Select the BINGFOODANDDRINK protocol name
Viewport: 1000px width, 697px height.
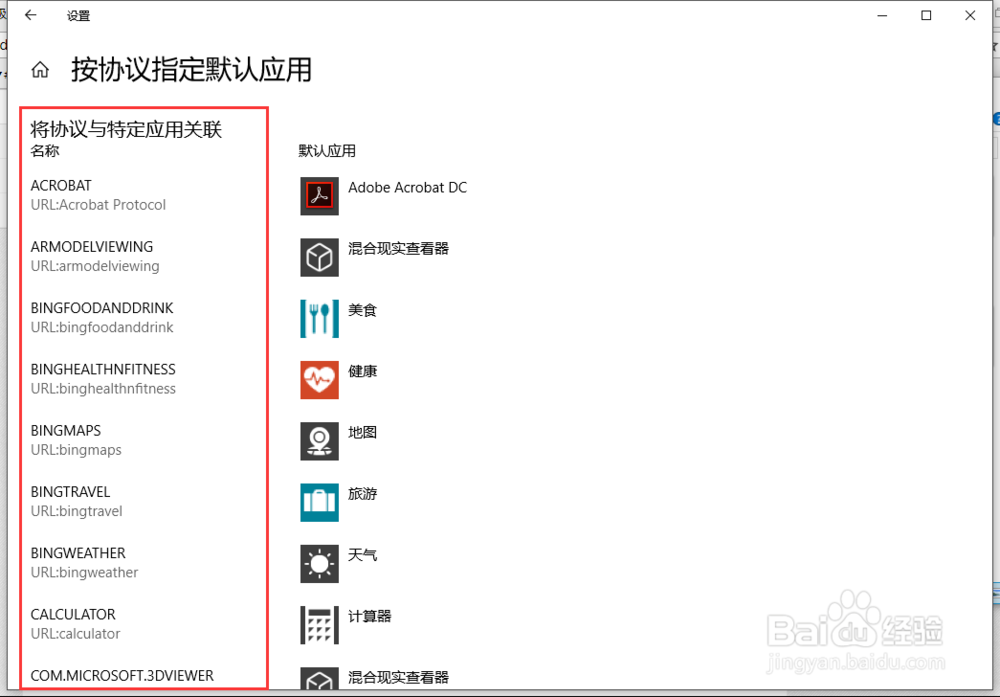pyautogui.click(x=102, y=308)
